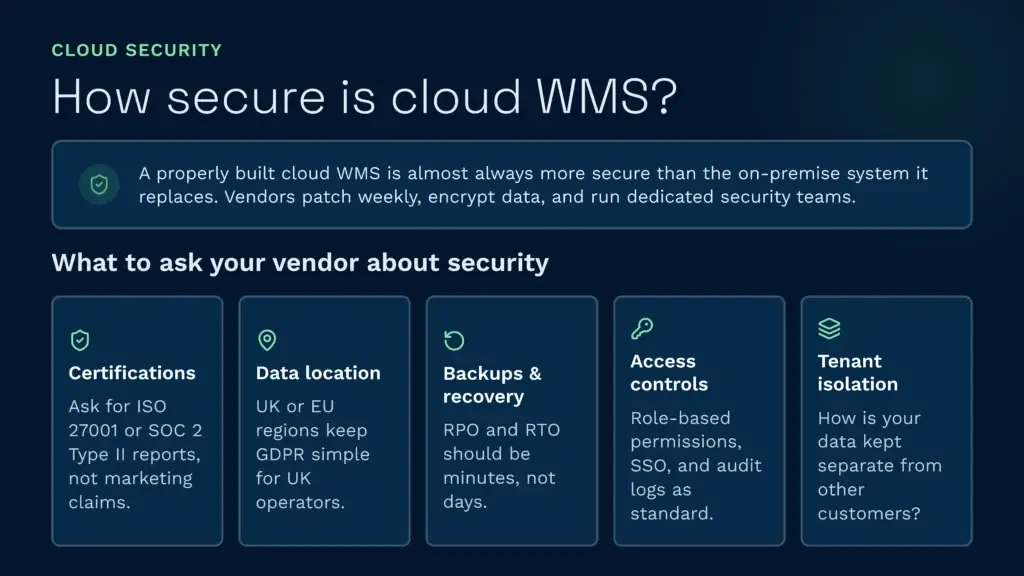1024x576 pixels.
Task: Click the Certifications shield check icon
Action: (x=80, y=340)
